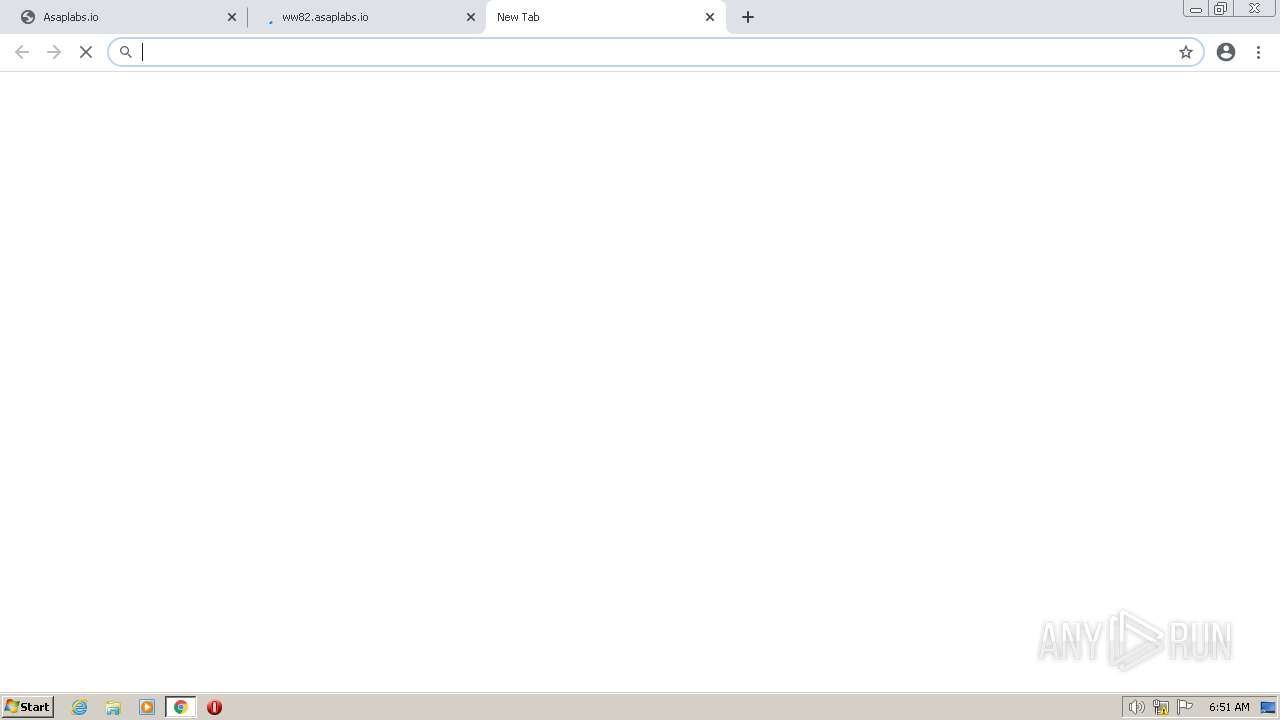Open the network tray icon
Screen dimensions: 1280x720
pyautogui.click(x=1161, y=707)
